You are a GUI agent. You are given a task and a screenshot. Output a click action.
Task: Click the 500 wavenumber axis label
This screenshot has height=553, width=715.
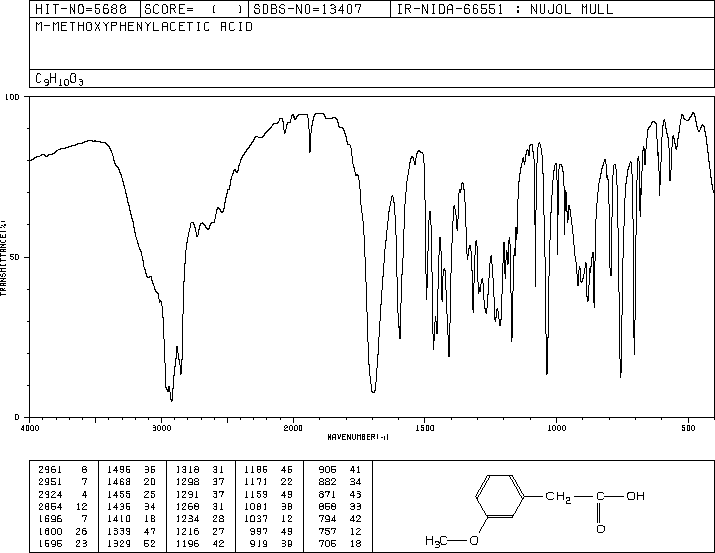pos(688,428)
